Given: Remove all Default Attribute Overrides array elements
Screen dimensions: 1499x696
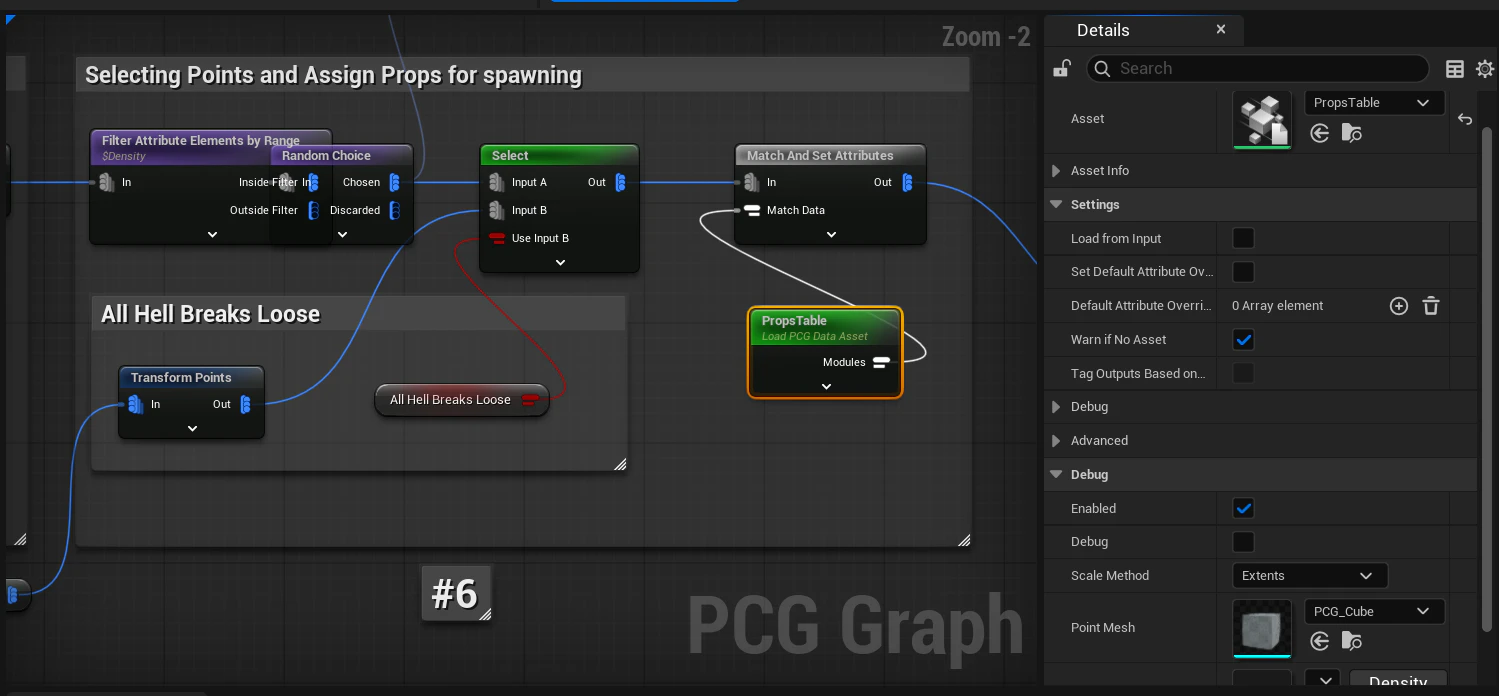Looking at the screenshot, I should (1431, 306).
